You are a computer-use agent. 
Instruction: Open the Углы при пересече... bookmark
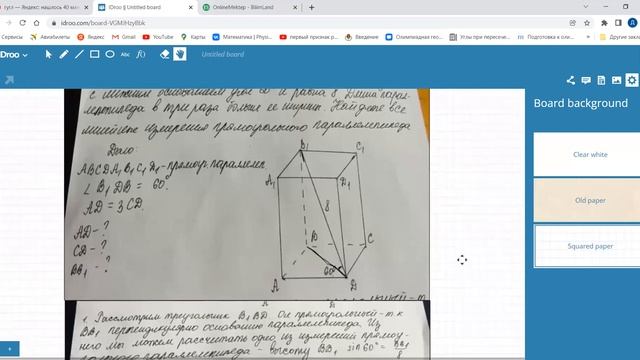pos(480,37)
